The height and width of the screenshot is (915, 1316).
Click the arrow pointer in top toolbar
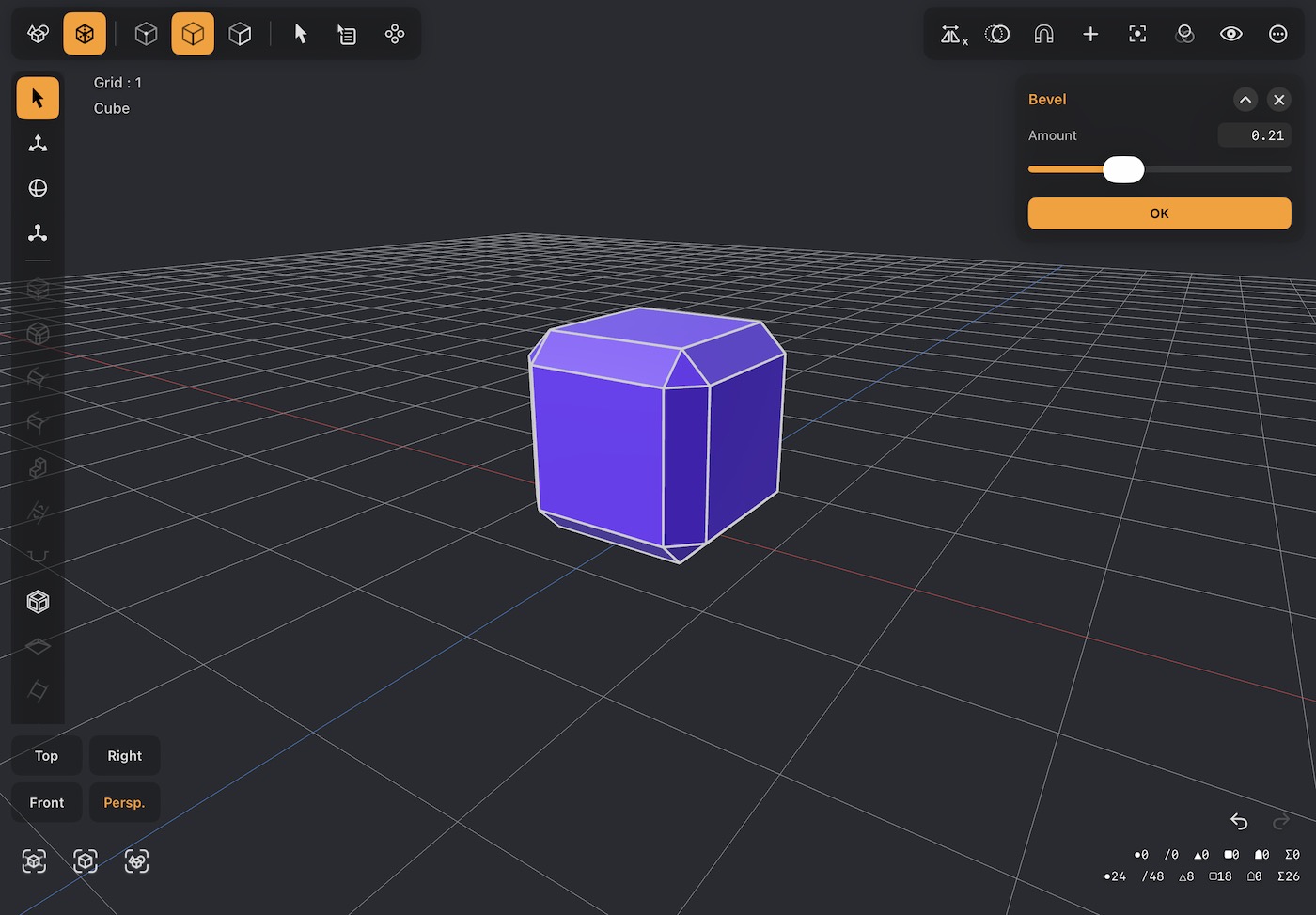(x=301, y=34)
